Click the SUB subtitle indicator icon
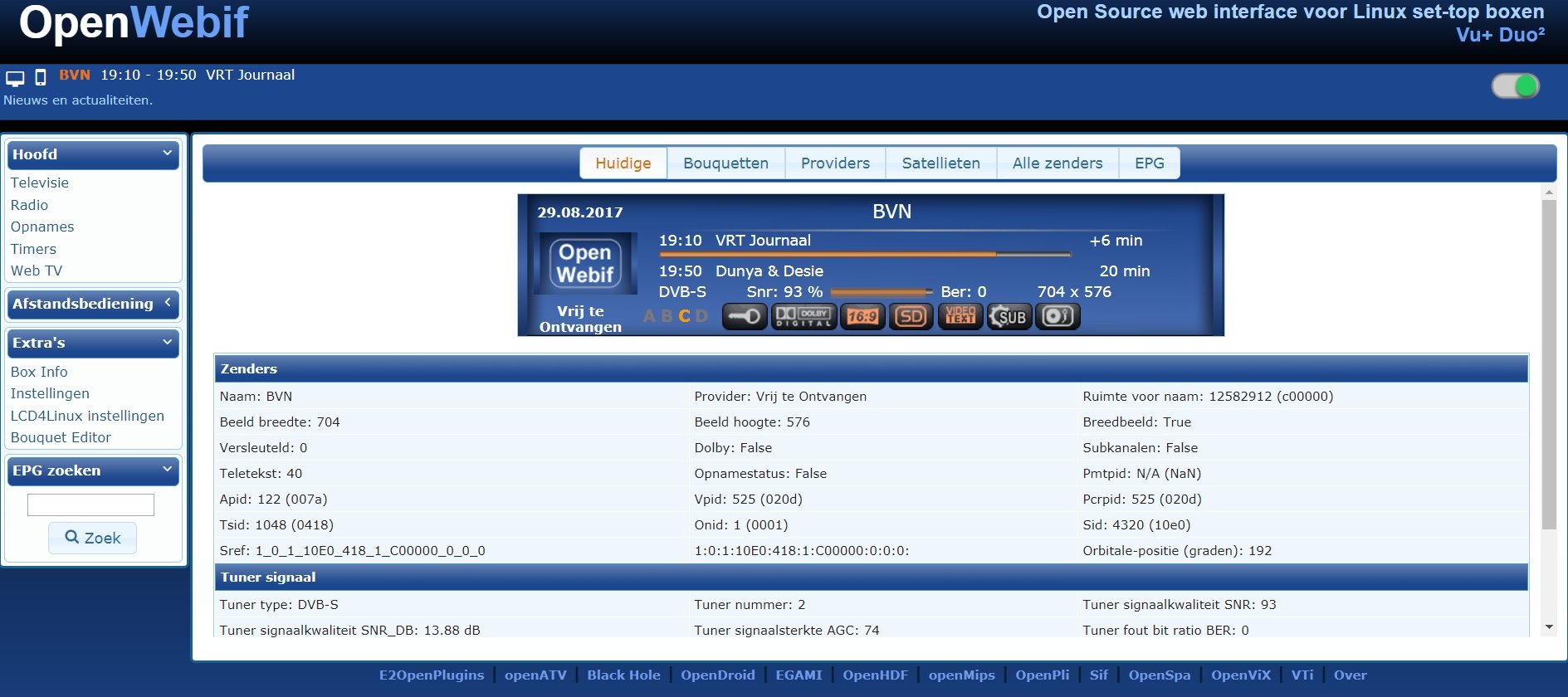Image resolution: width=1568 pixels, height=697 pixels. (1009, 316)
